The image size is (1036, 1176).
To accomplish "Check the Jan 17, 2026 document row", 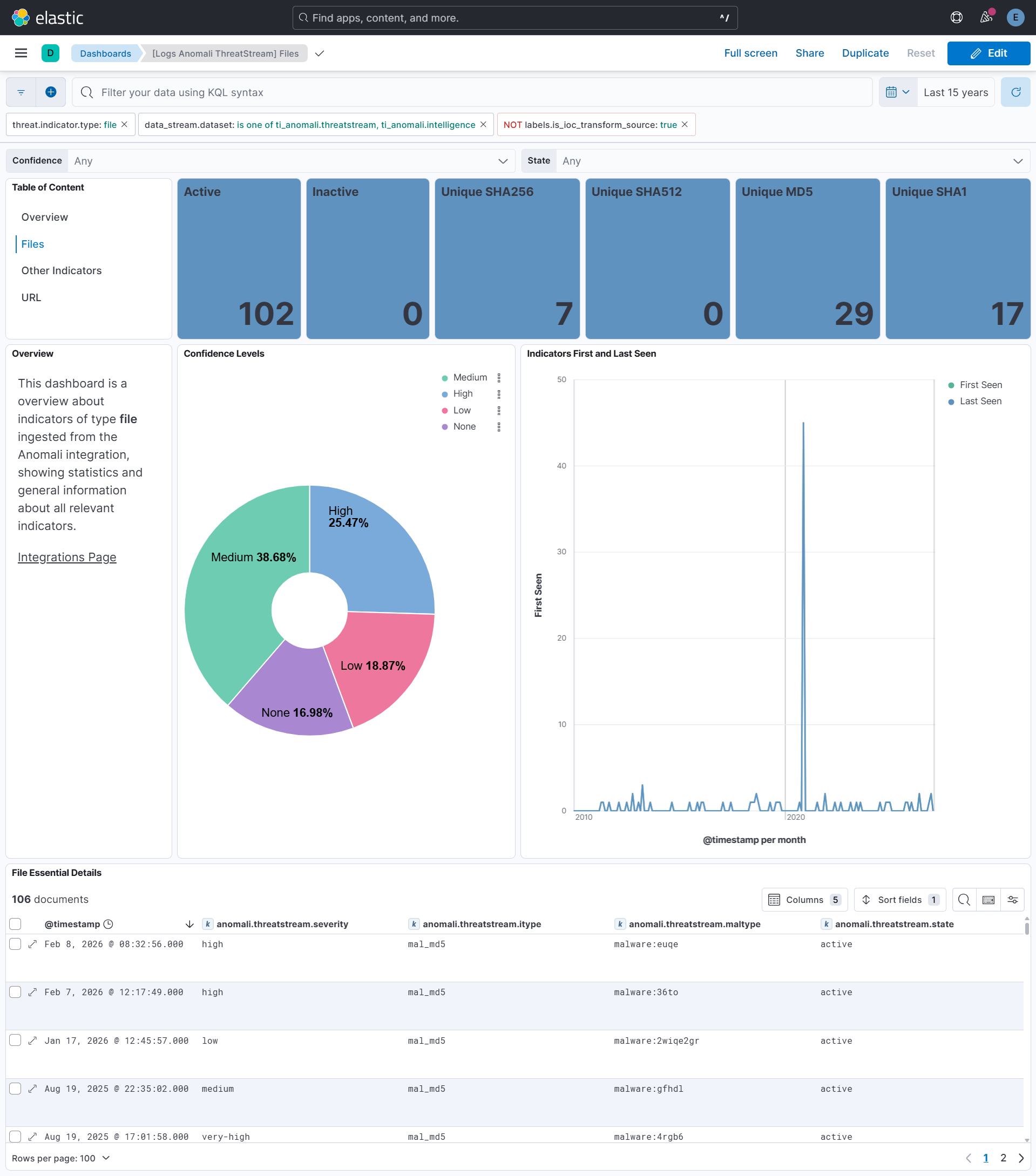I will 15,1040.
